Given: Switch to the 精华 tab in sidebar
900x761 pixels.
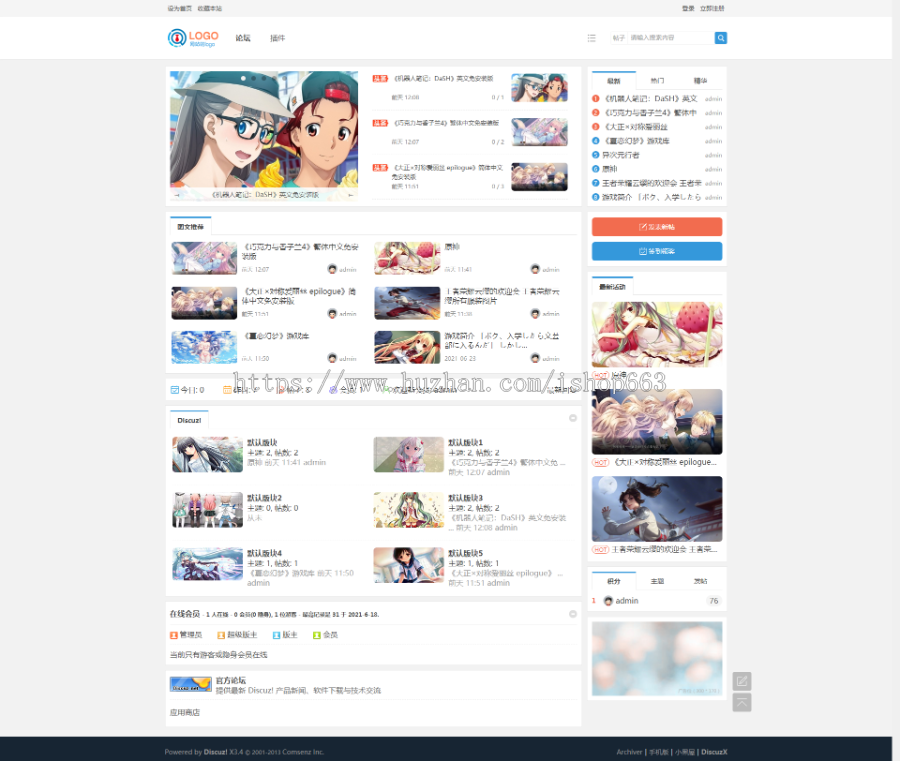Looking at the screenshot, I should coord(700,81).
